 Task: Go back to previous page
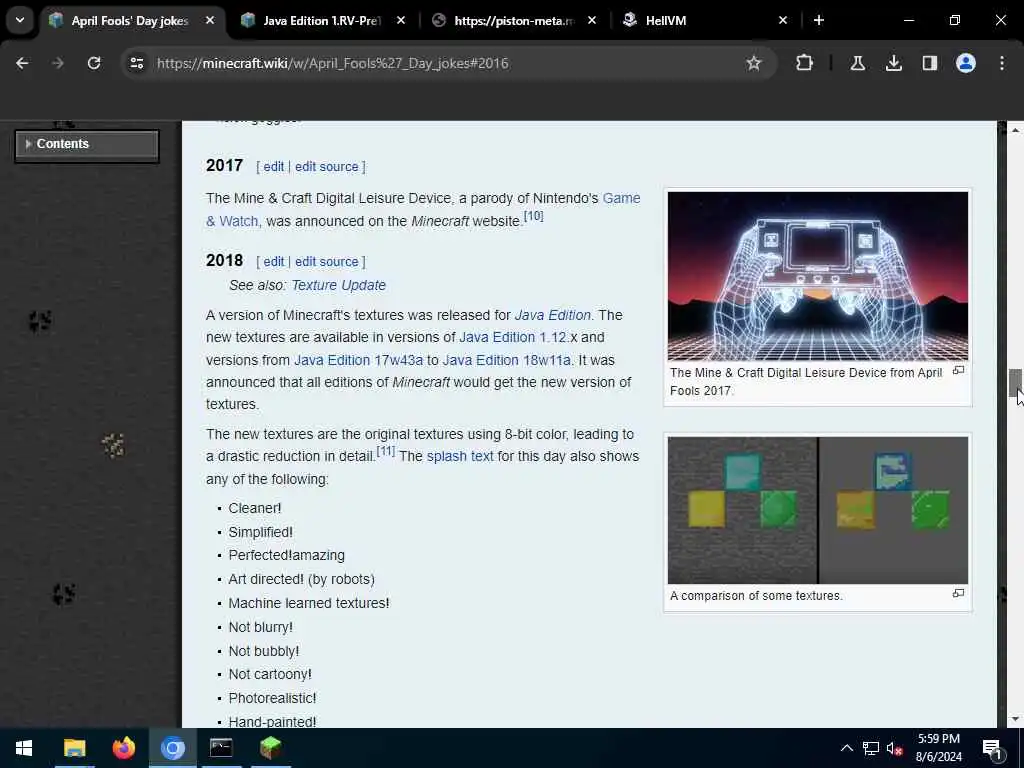point(22,63)
